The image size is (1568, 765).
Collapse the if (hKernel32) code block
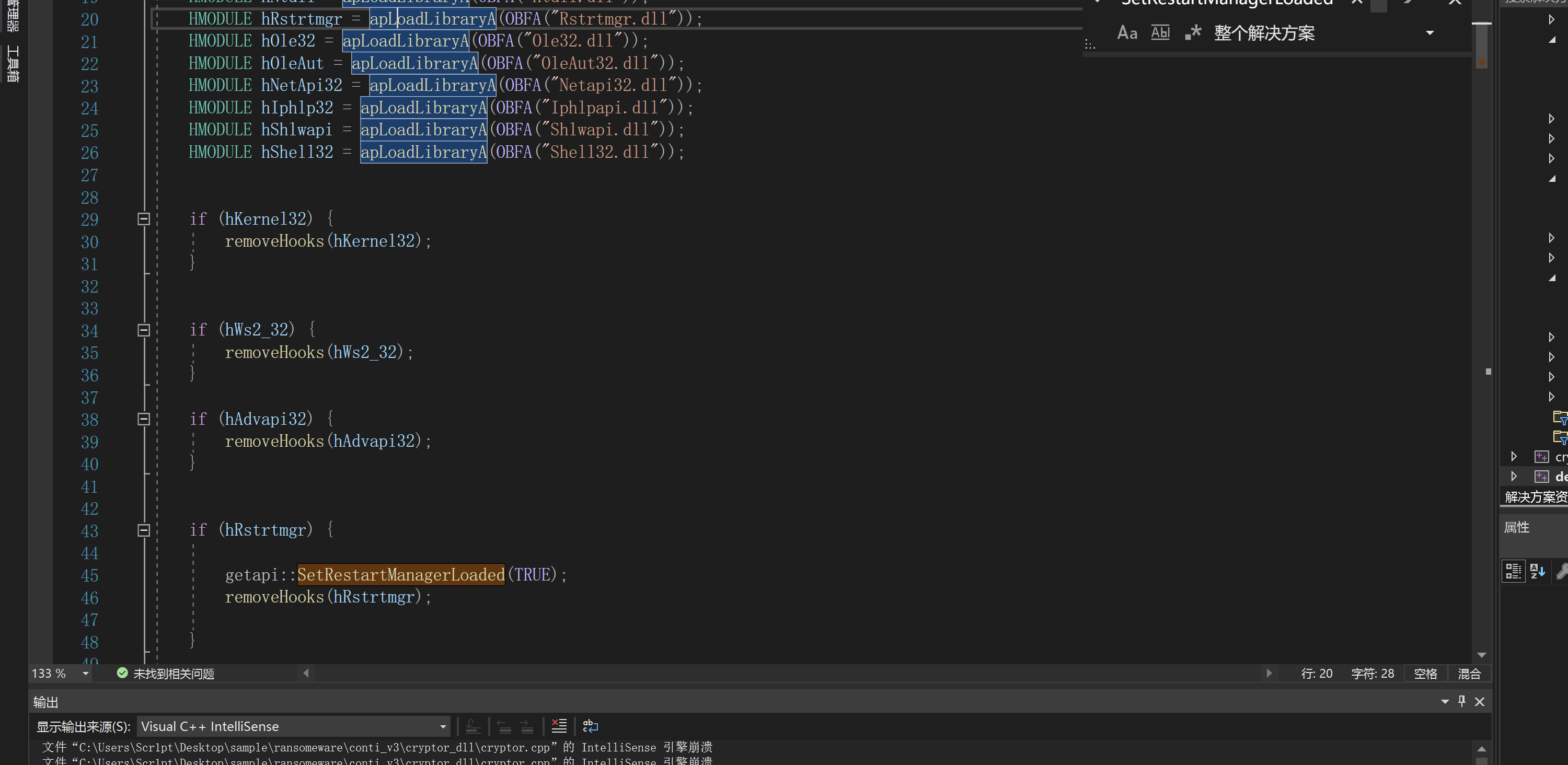coord(144,219)
